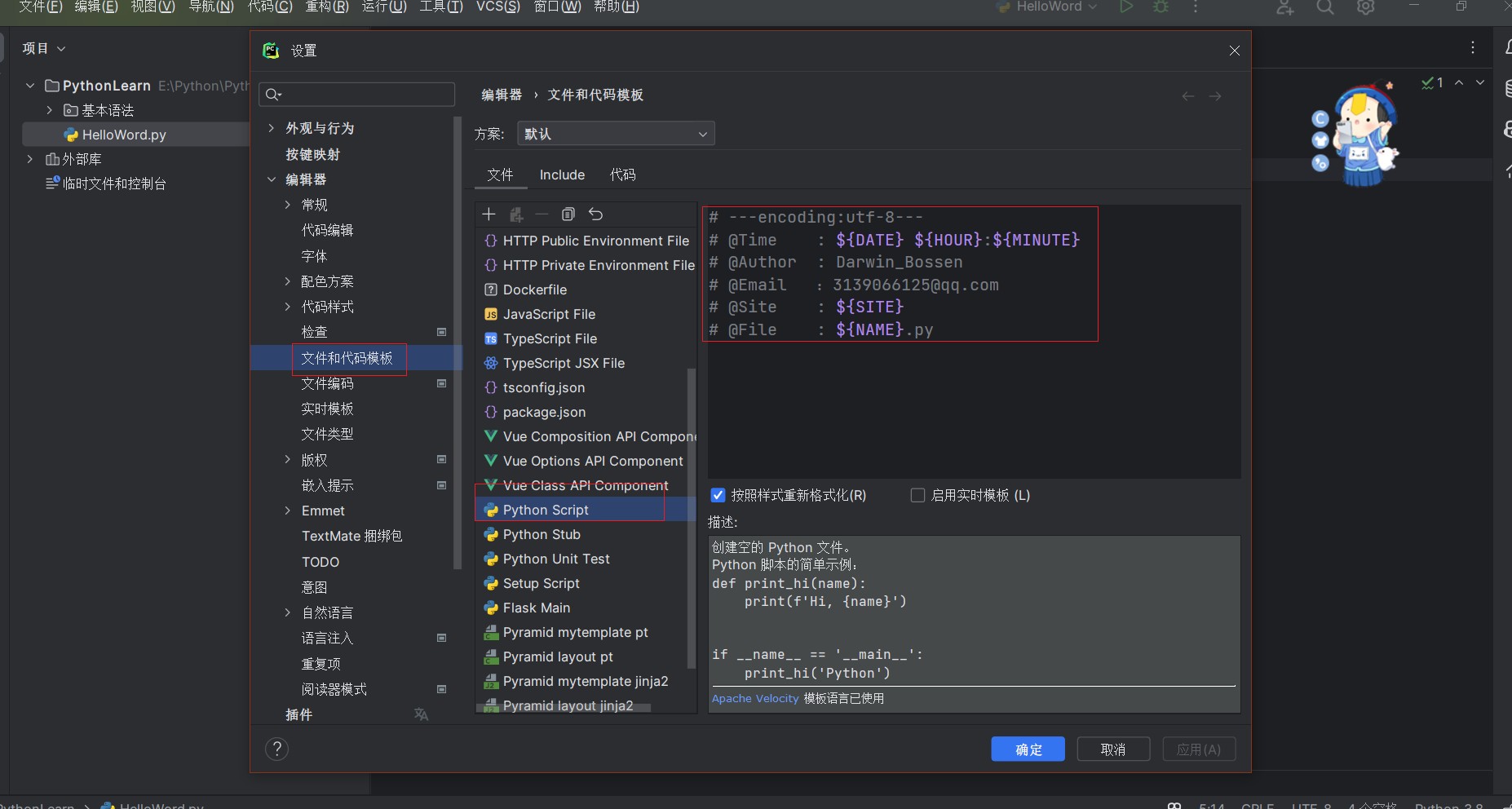The height and width of the screenshot is (809, 1512).
Task: Click the settings search magnifier icon
Action: point(273,95)
